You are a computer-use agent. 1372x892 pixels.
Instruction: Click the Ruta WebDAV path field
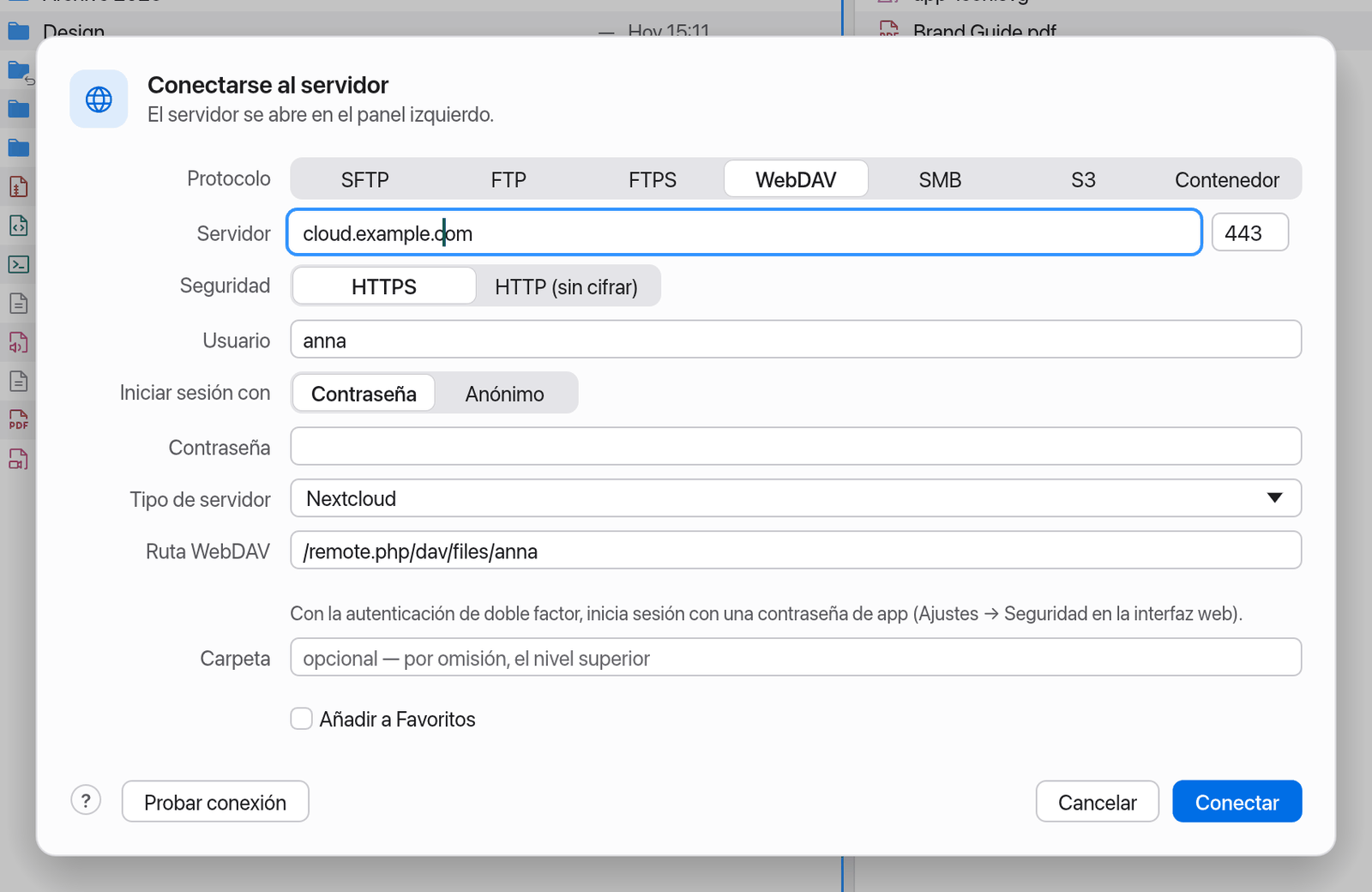796,550
